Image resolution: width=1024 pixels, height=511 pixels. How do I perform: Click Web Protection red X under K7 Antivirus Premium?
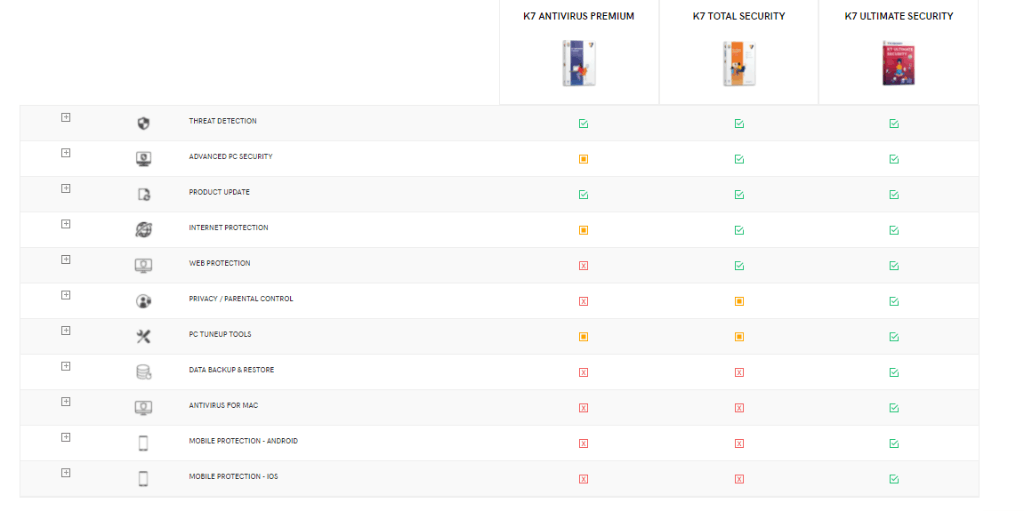(583, 266)
